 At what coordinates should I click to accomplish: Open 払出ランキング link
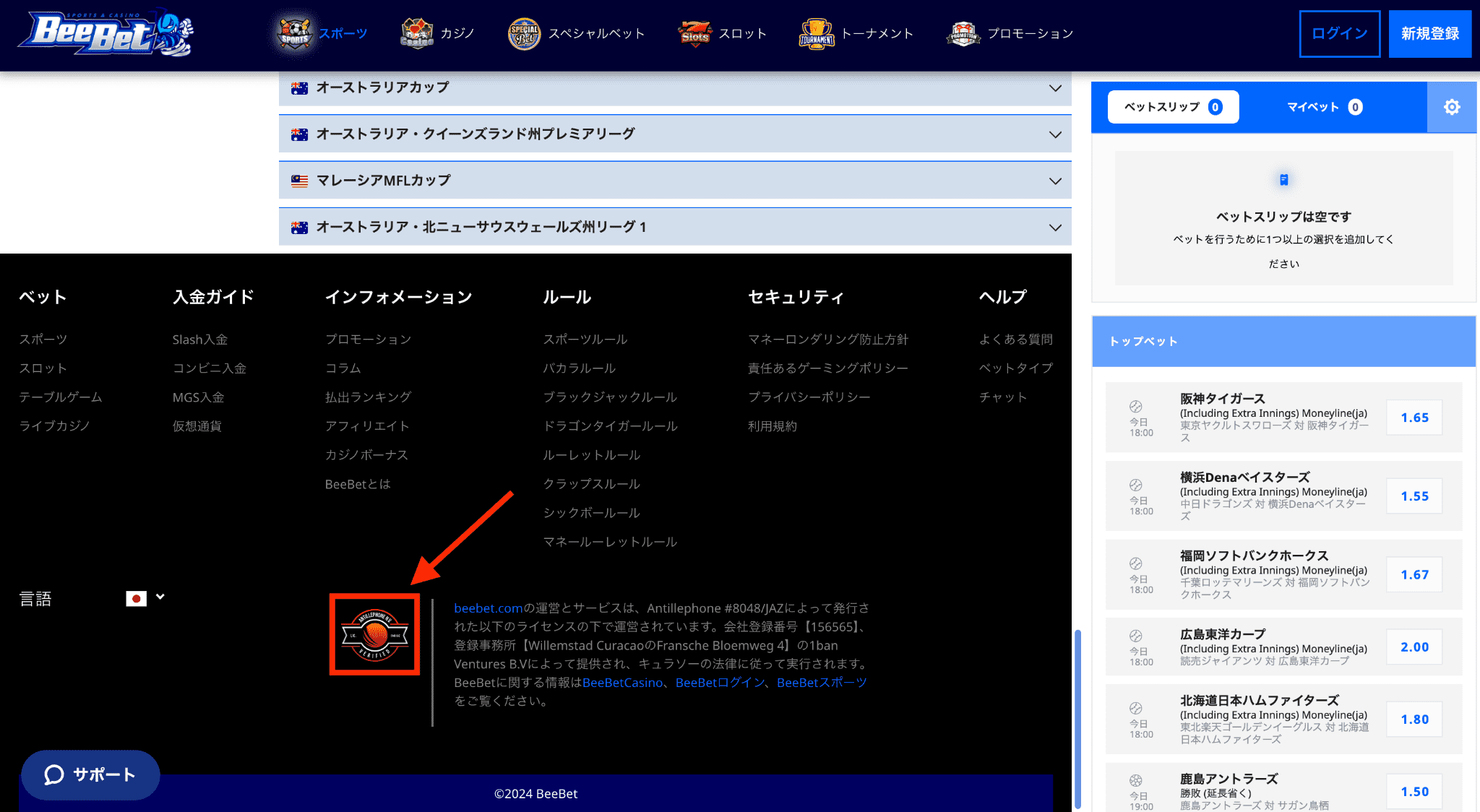368,397
